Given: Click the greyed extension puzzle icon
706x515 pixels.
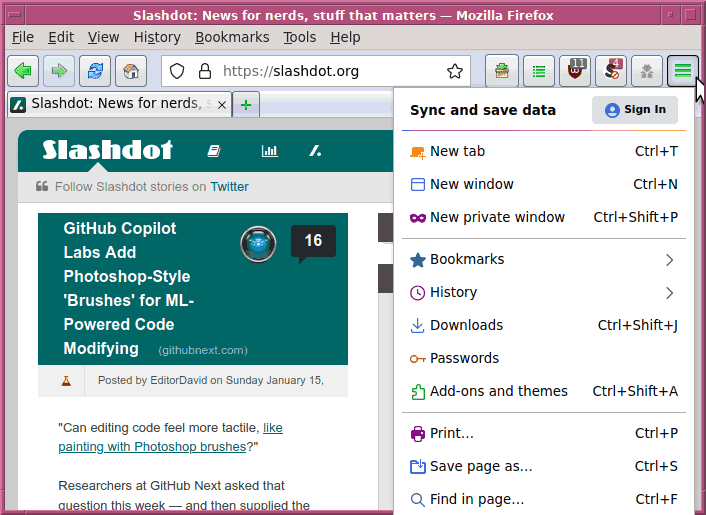Looking at the screenshot, I should (x=647, y=71).
